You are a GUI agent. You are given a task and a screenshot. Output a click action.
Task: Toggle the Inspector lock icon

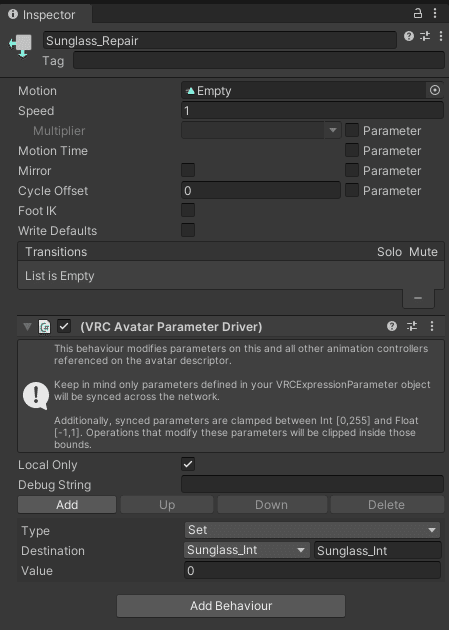click(x=418, y=14)
